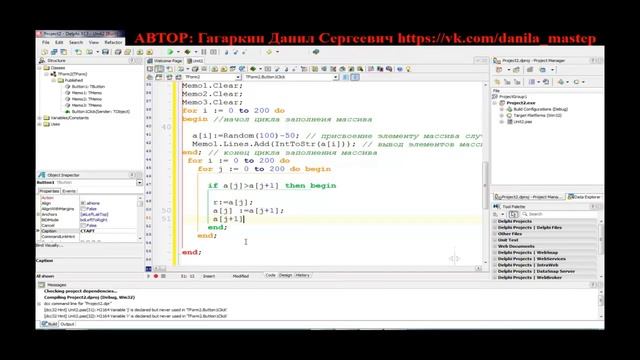The width and height of the screenshot is (640, 360).
Task: Open the Edit menu
Action: (x=59, y=42)
